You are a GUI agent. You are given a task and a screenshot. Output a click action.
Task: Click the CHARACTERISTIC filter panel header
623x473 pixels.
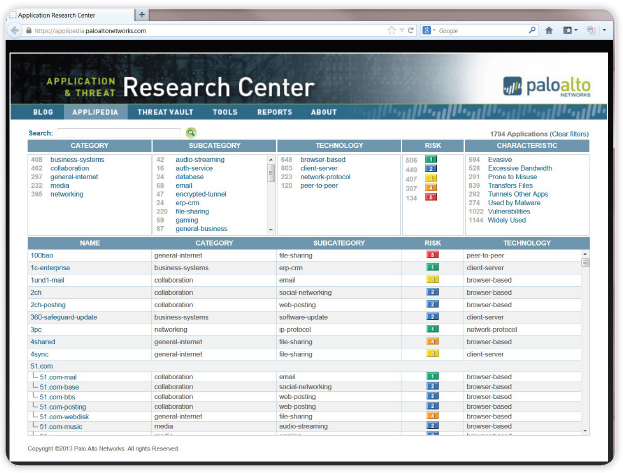527,145
